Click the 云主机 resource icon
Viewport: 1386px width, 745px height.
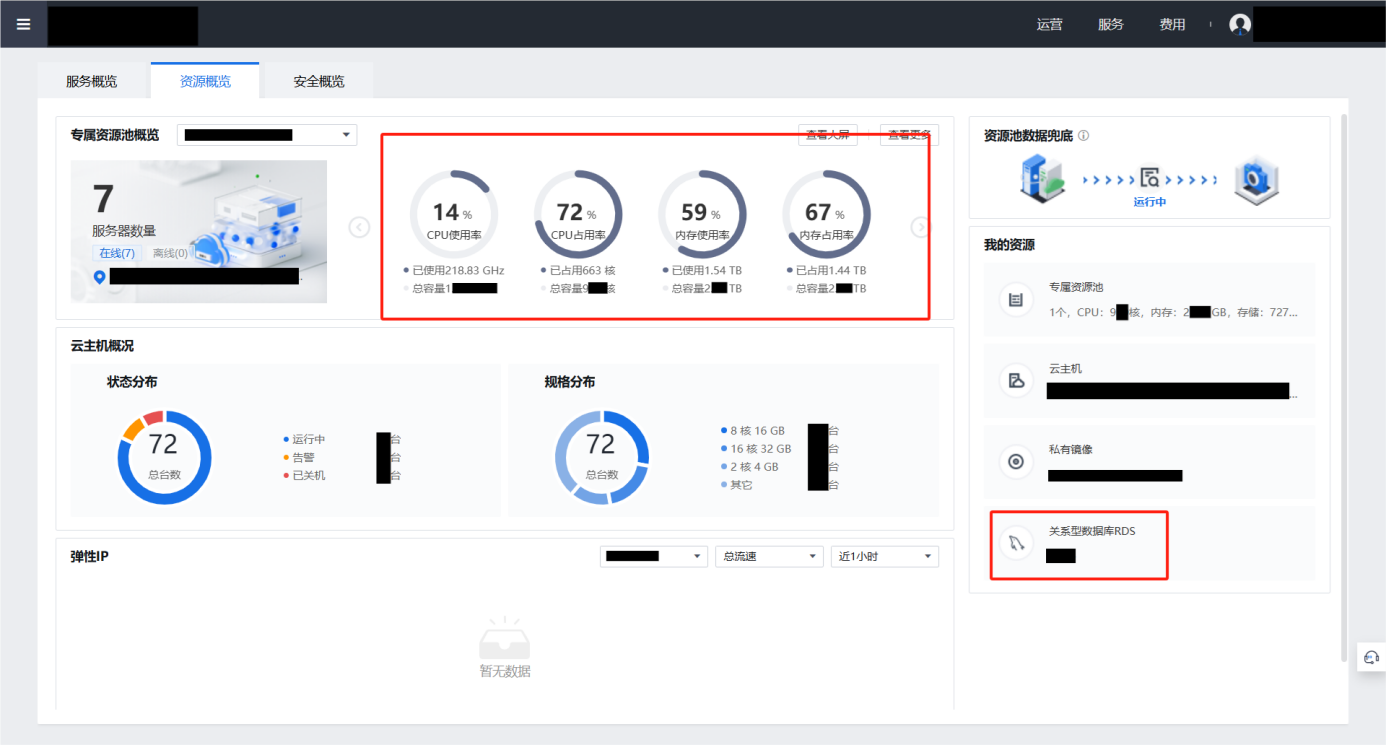point(1016,380)
